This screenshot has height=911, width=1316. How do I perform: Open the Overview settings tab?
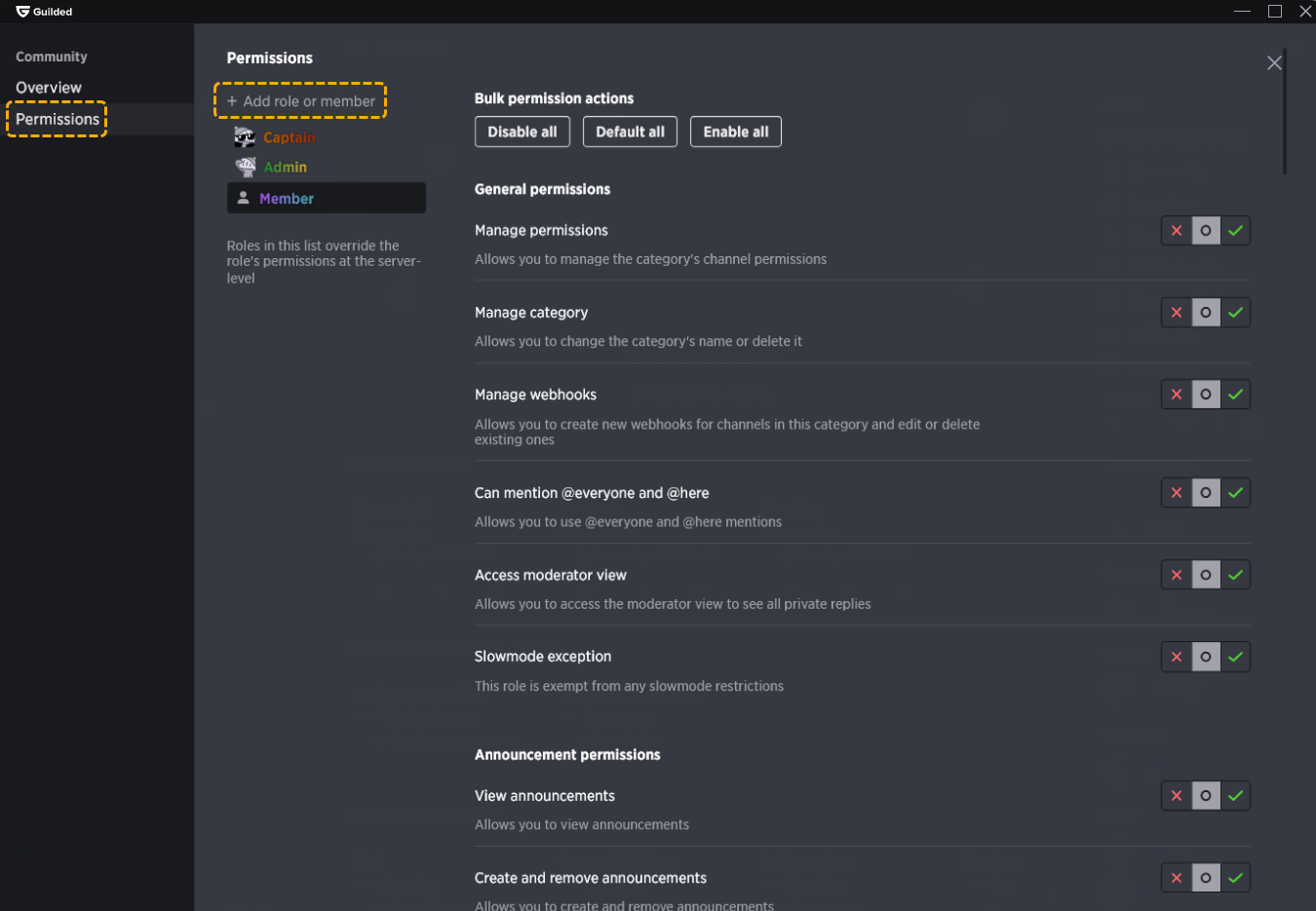(x=49, y=88)
